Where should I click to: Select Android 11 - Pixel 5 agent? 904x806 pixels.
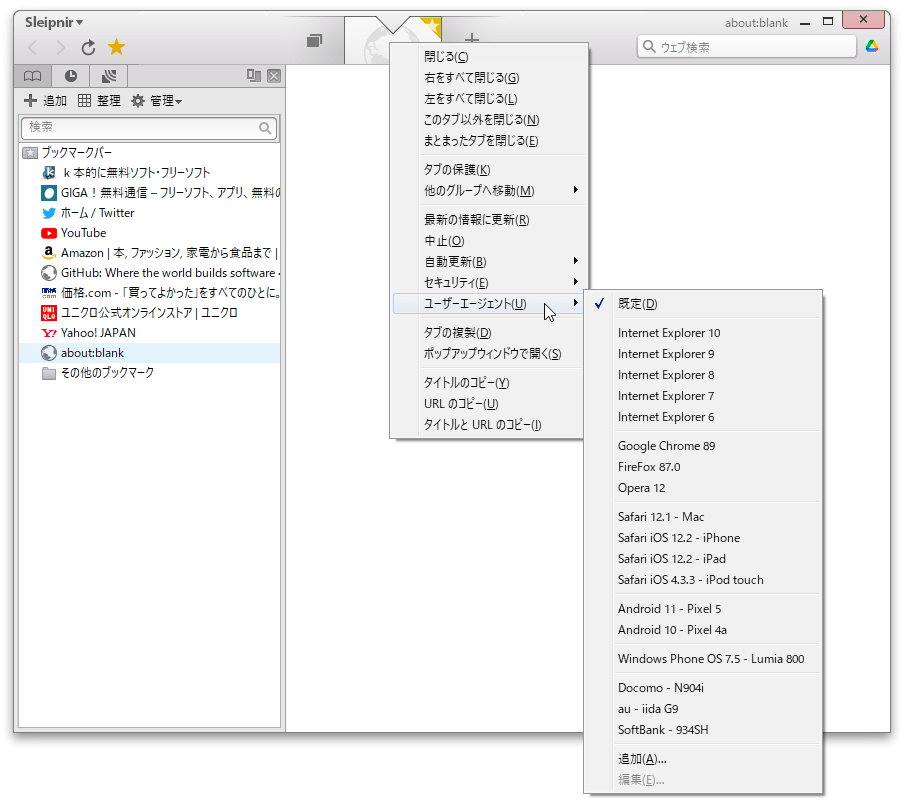[x=703, y=609]
